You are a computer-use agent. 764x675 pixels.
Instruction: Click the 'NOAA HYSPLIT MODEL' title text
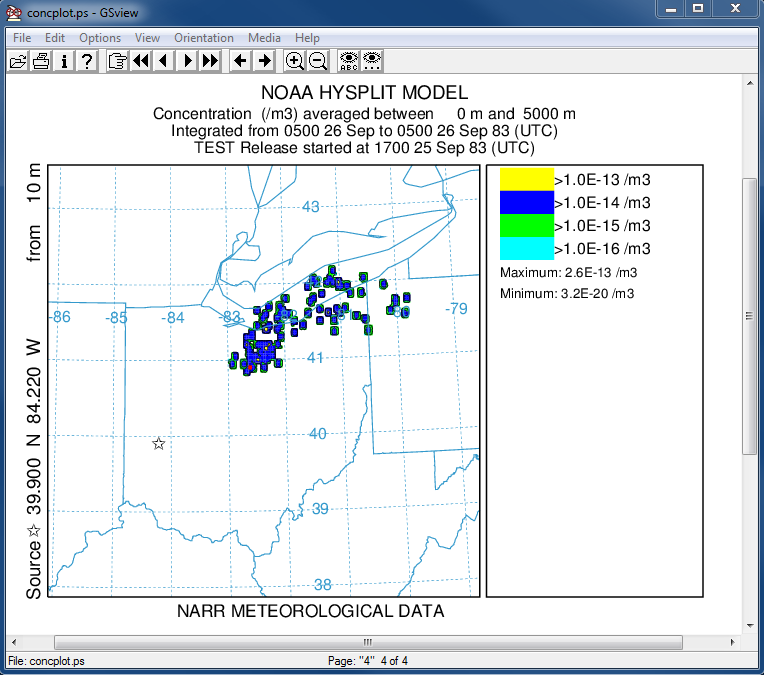tap(364, 93)
